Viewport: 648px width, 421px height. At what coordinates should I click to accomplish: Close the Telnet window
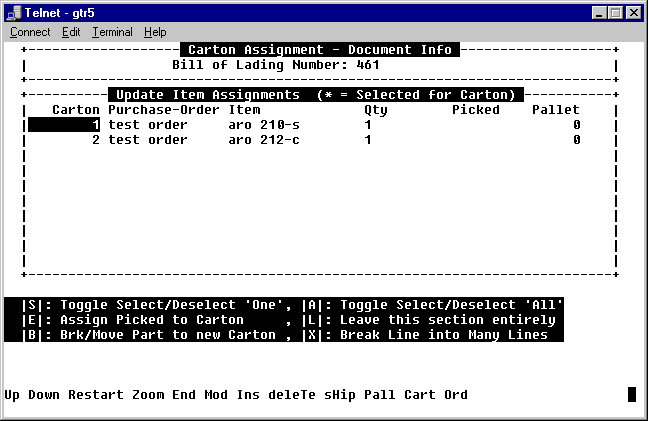[634, 12]
